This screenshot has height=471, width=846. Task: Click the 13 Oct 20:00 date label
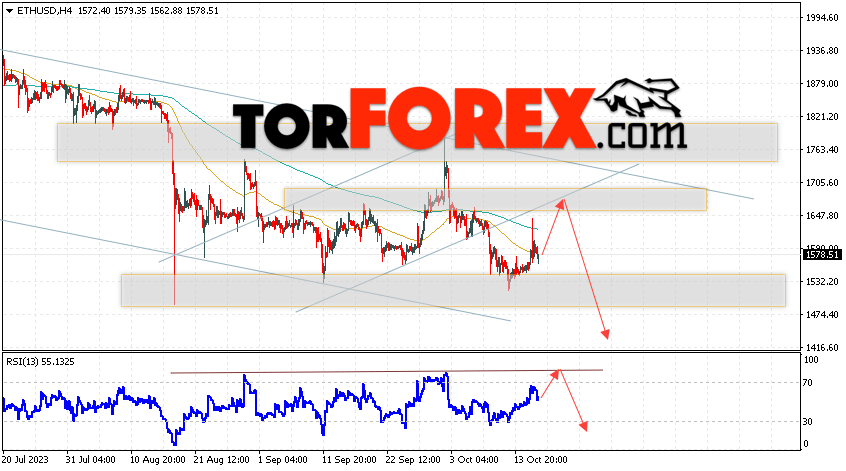tap(540, 460)
